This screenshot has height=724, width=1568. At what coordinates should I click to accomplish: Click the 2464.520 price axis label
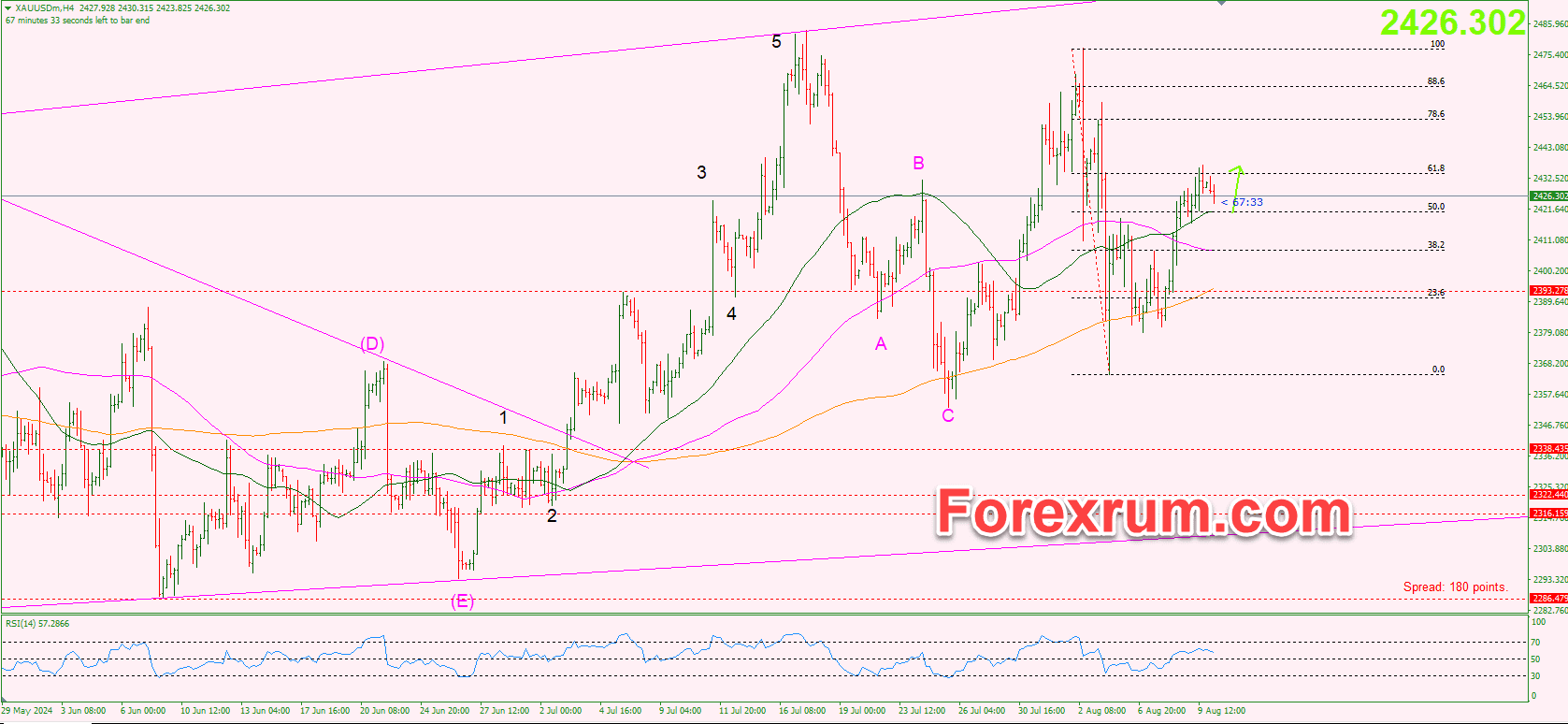pyautogui.click(x=1550, y=86)
